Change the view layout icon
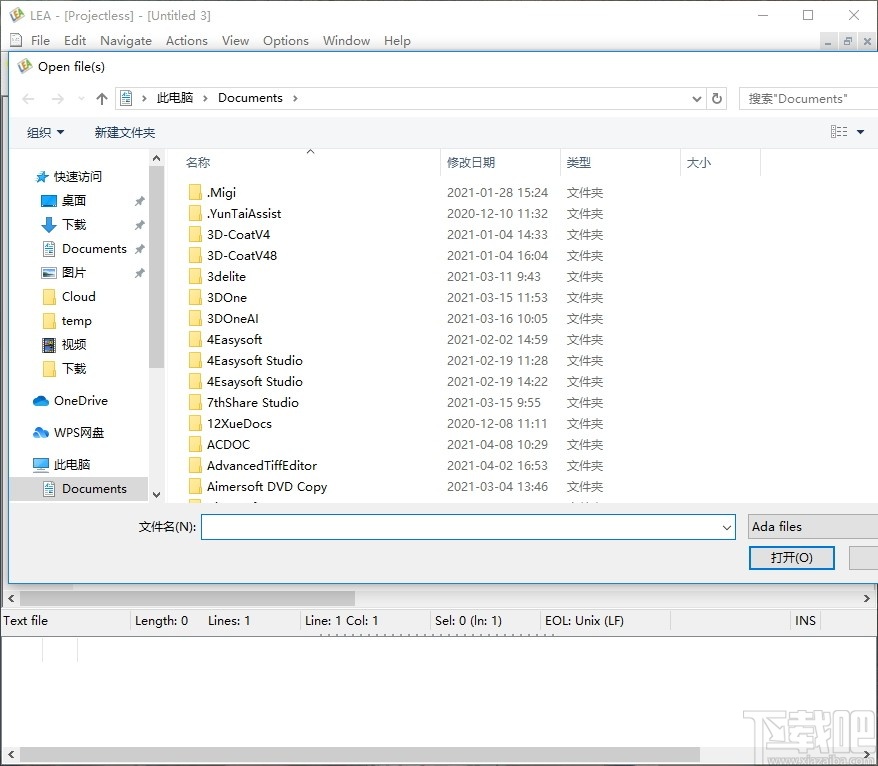This screenshot has height=766, width=878. click(838, 132)
